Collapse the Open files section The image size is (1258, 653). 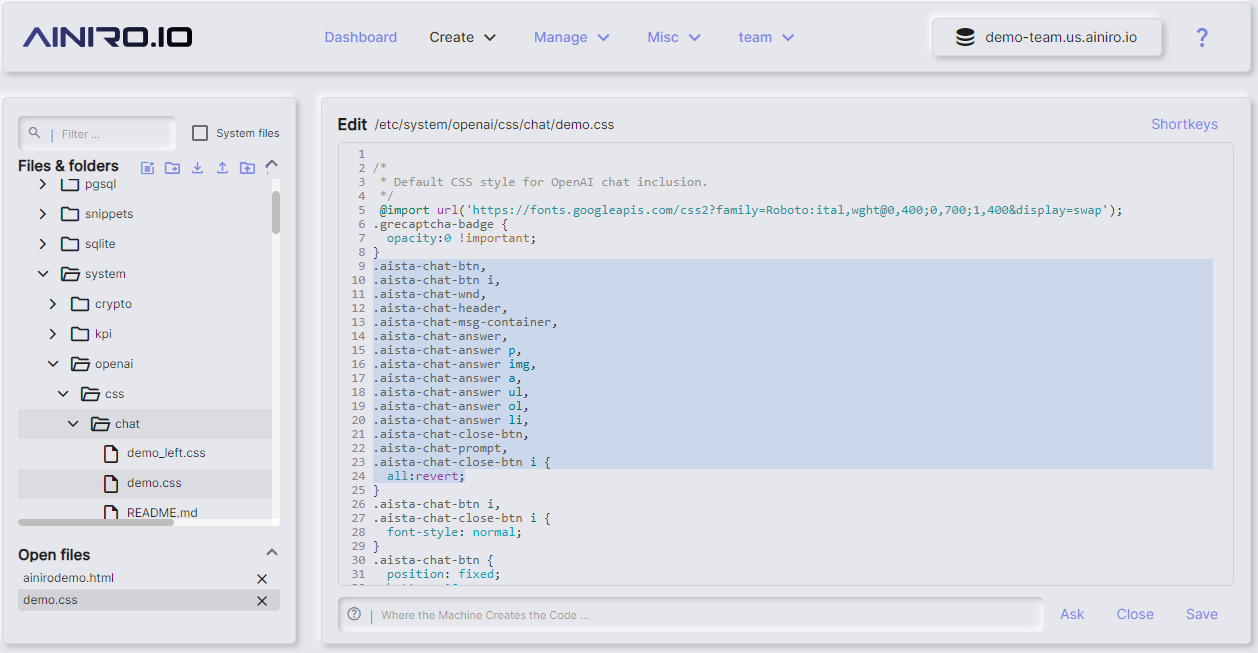coord(271,553)
